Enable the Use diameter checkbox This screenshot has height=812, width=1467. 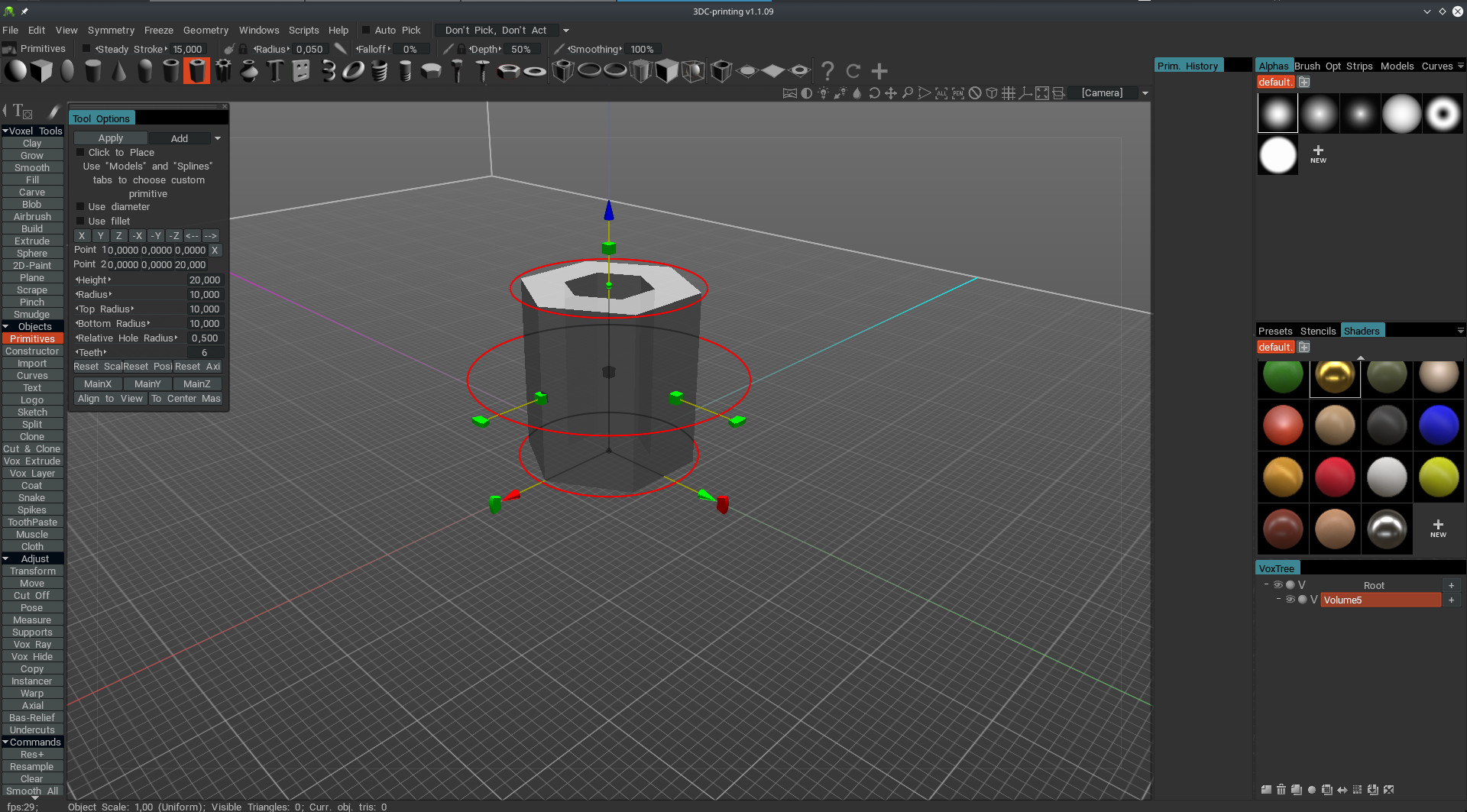click(x=80, y=207)
